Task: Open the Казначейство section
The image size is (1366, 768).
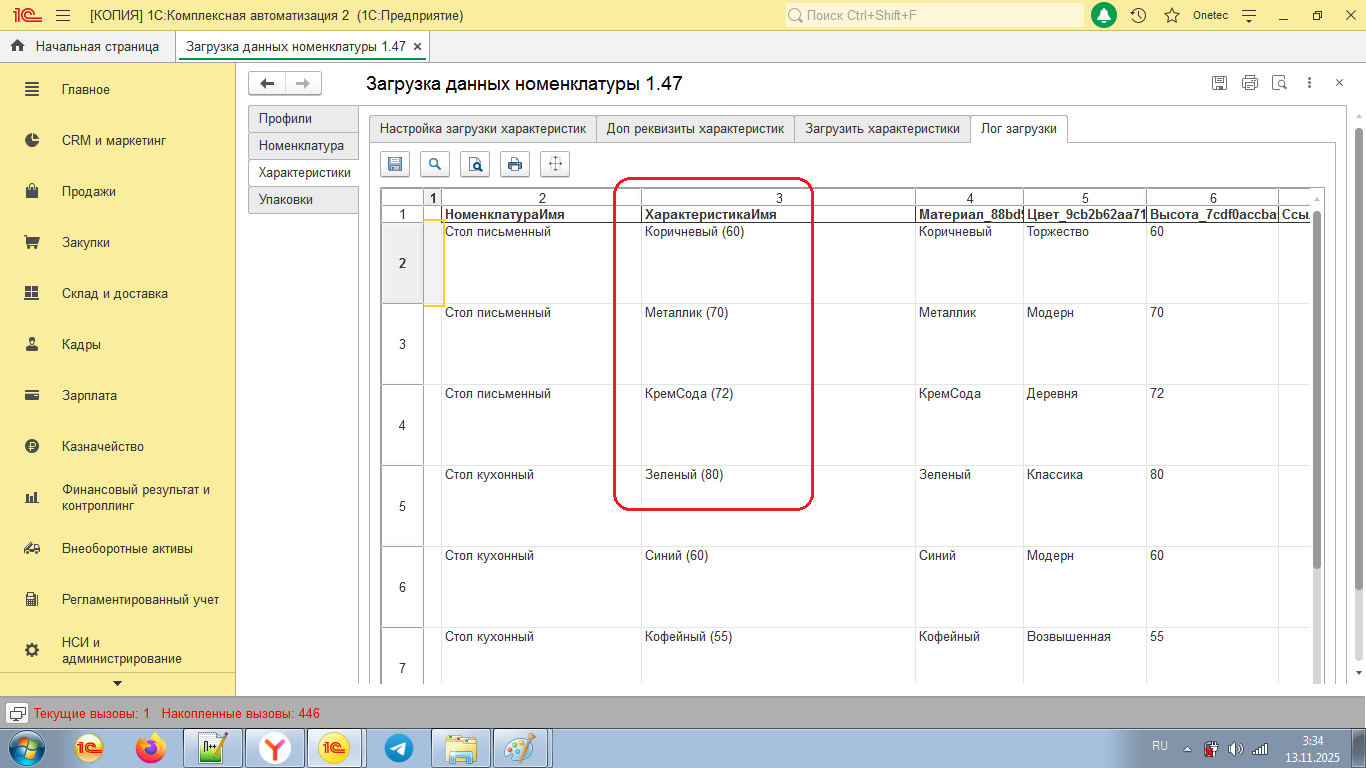Action: [x=118, y=447]
